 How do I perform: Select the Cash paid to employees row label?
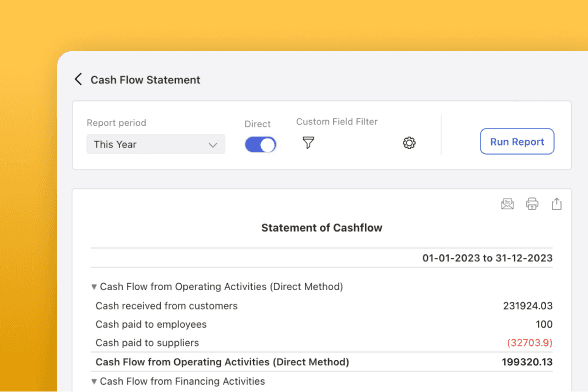coord(151,324)
